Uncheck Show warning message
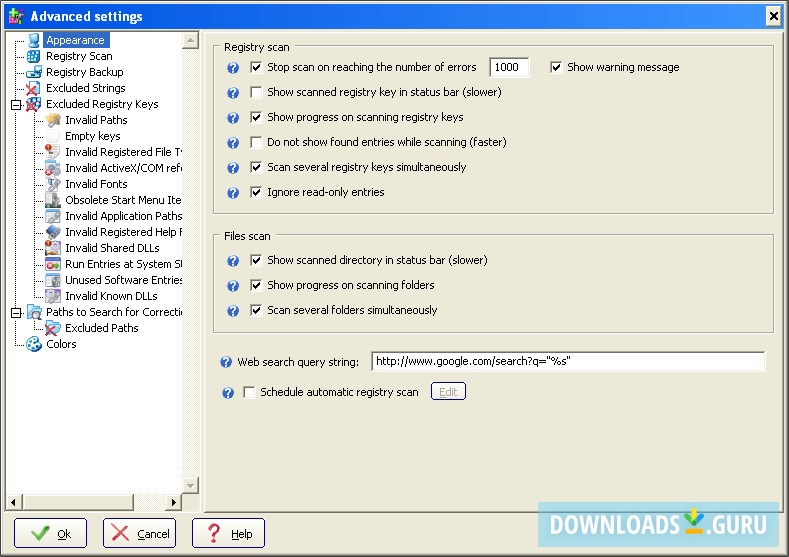 [556, 67]
